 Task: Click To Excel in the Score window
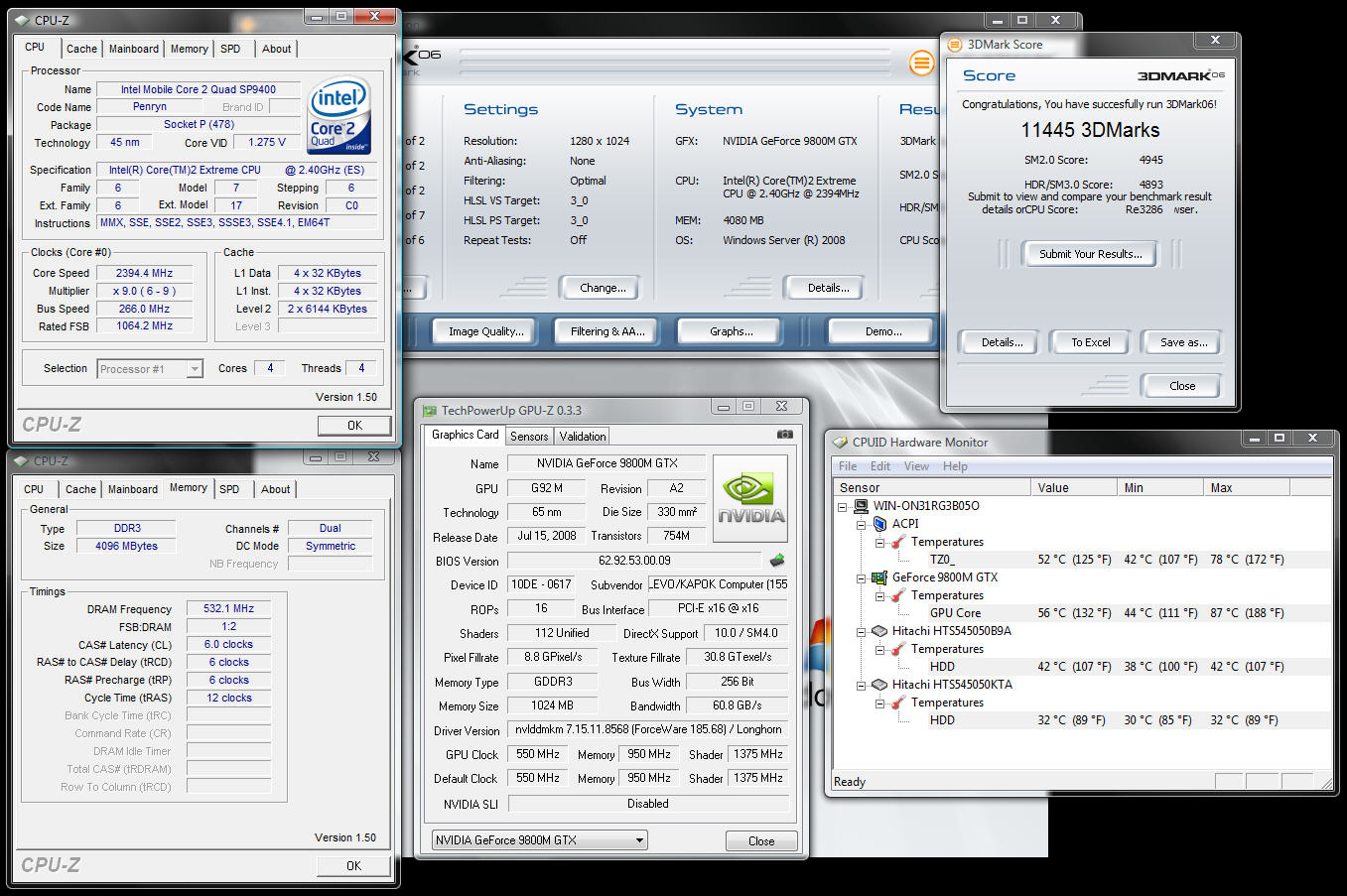(1090, 342)
